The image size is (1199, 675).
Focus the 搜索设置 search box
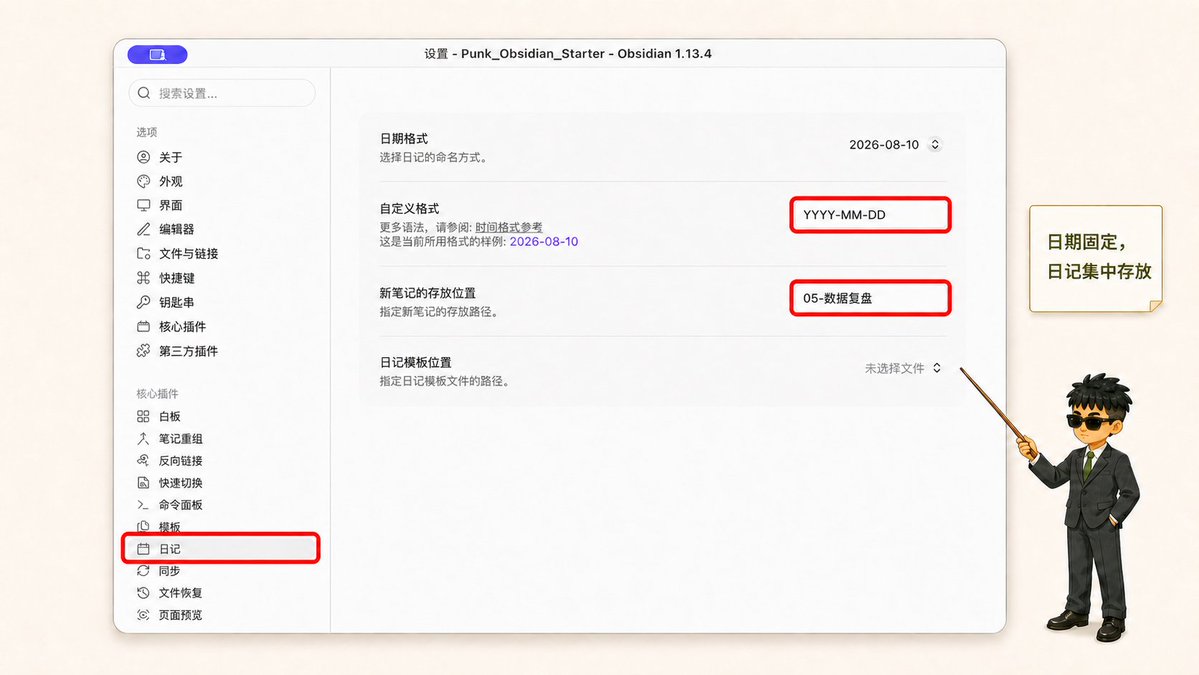coord(222,93)
